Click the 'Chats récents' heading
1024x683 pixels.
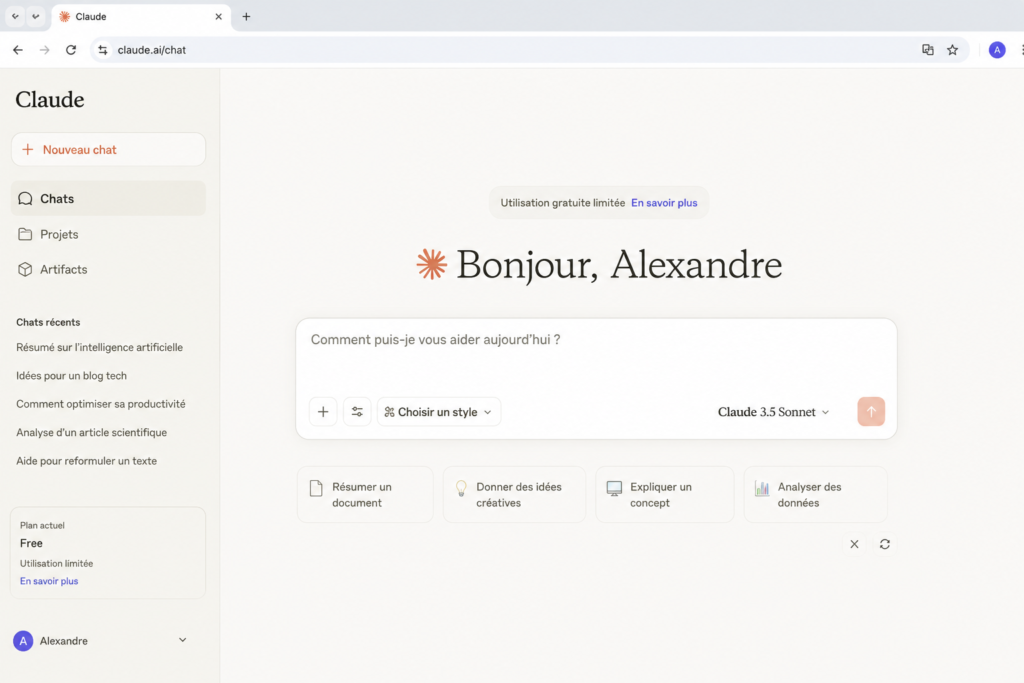coord(48,322)
